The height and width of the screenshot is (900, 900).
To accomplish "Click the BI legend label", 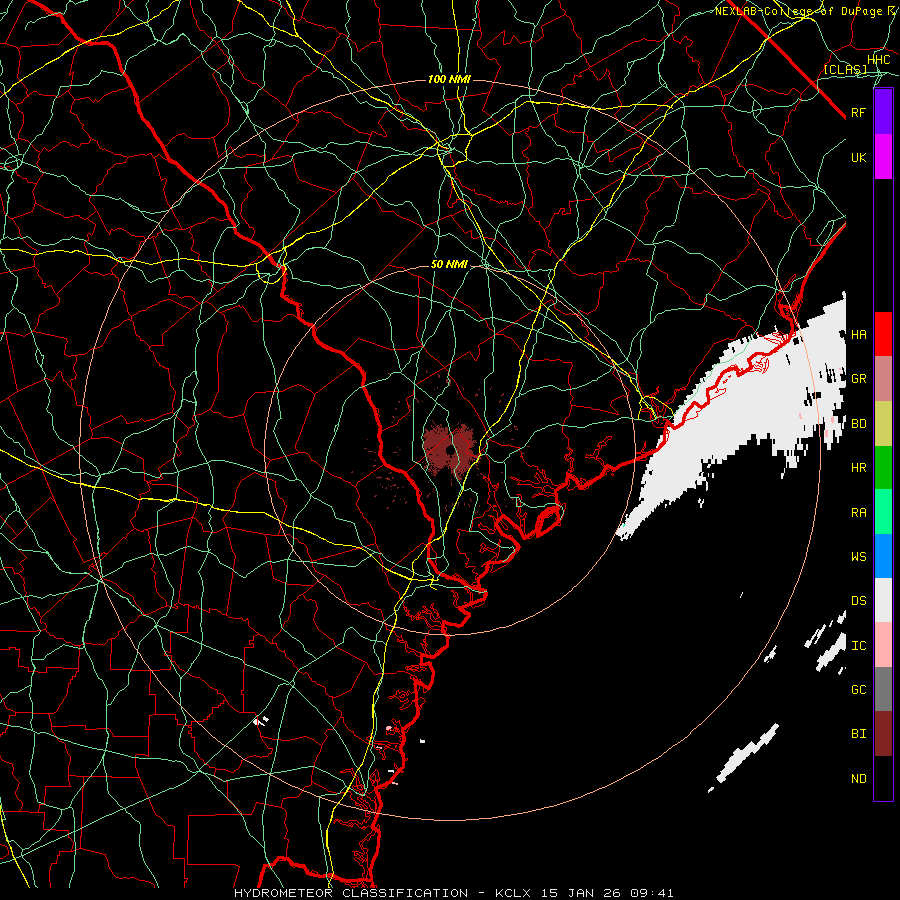I will coord(858,734).
